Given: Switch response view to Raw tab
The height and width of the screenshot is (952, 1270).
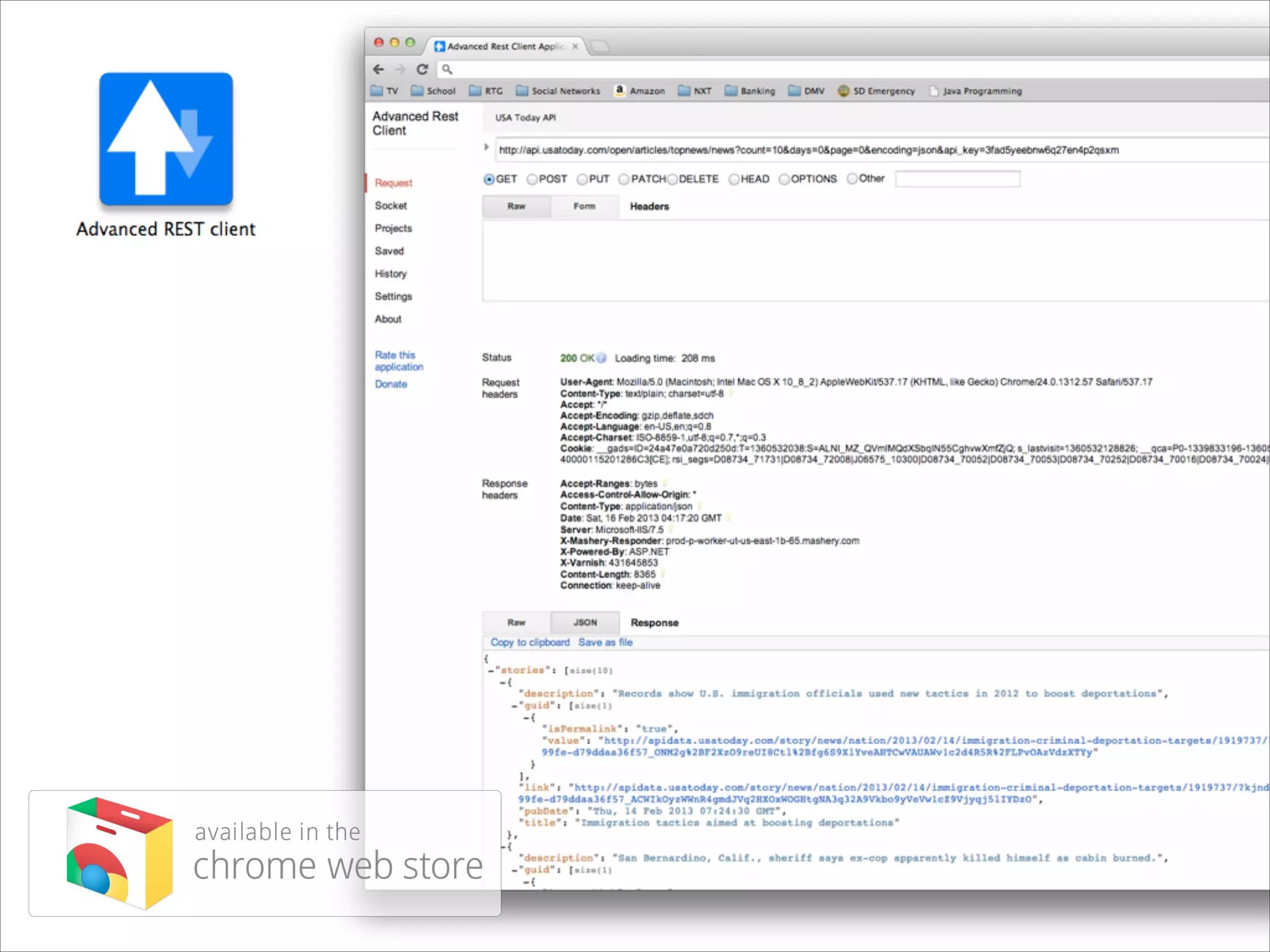Looking at the screenshot, I should tap(516, 622).
